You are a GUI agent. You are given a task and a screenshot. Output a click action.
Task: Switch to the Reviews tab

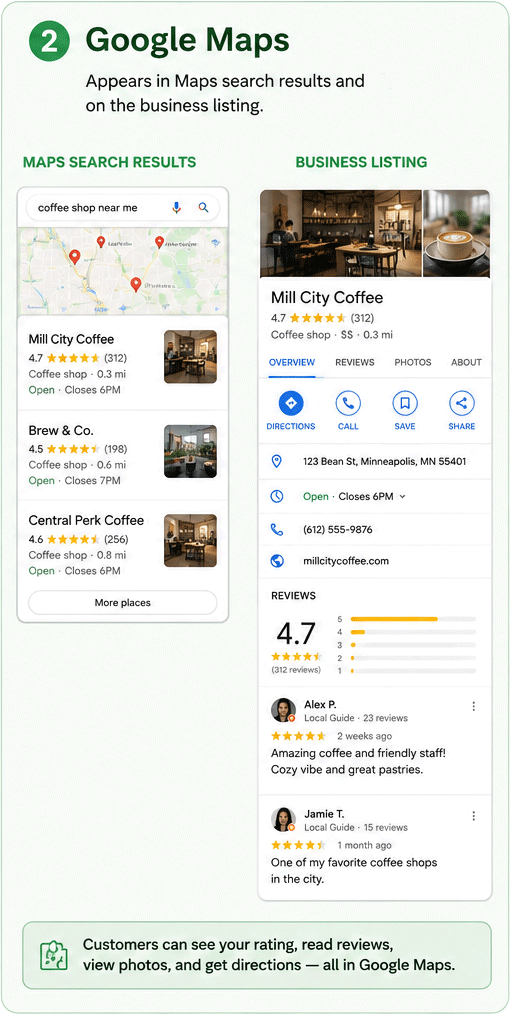click(x=355, y=362)
